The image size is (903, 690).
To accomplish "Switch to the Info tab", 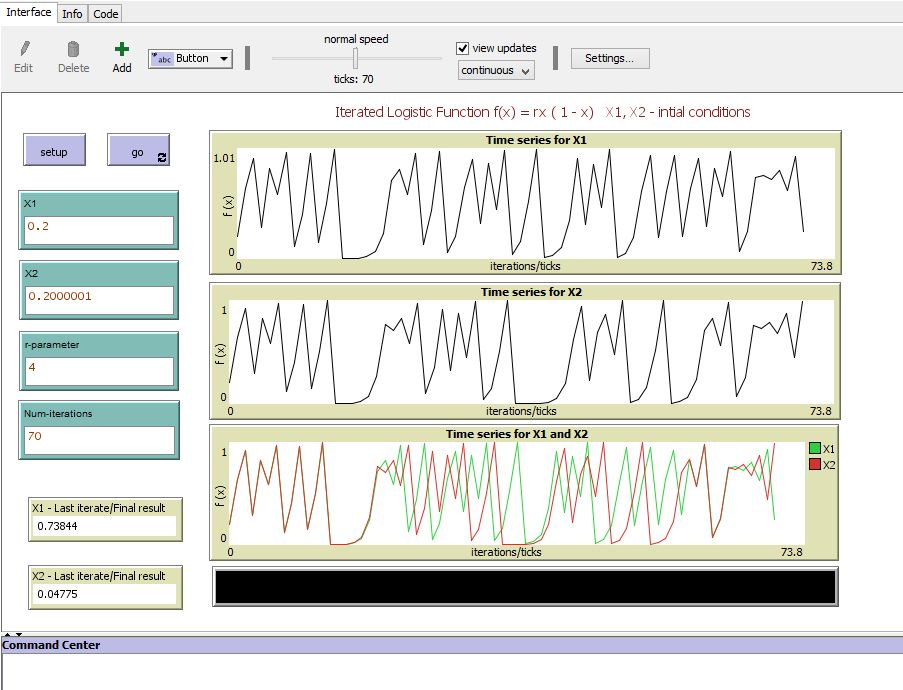I will pyautogui.click(x=72, y=14).
